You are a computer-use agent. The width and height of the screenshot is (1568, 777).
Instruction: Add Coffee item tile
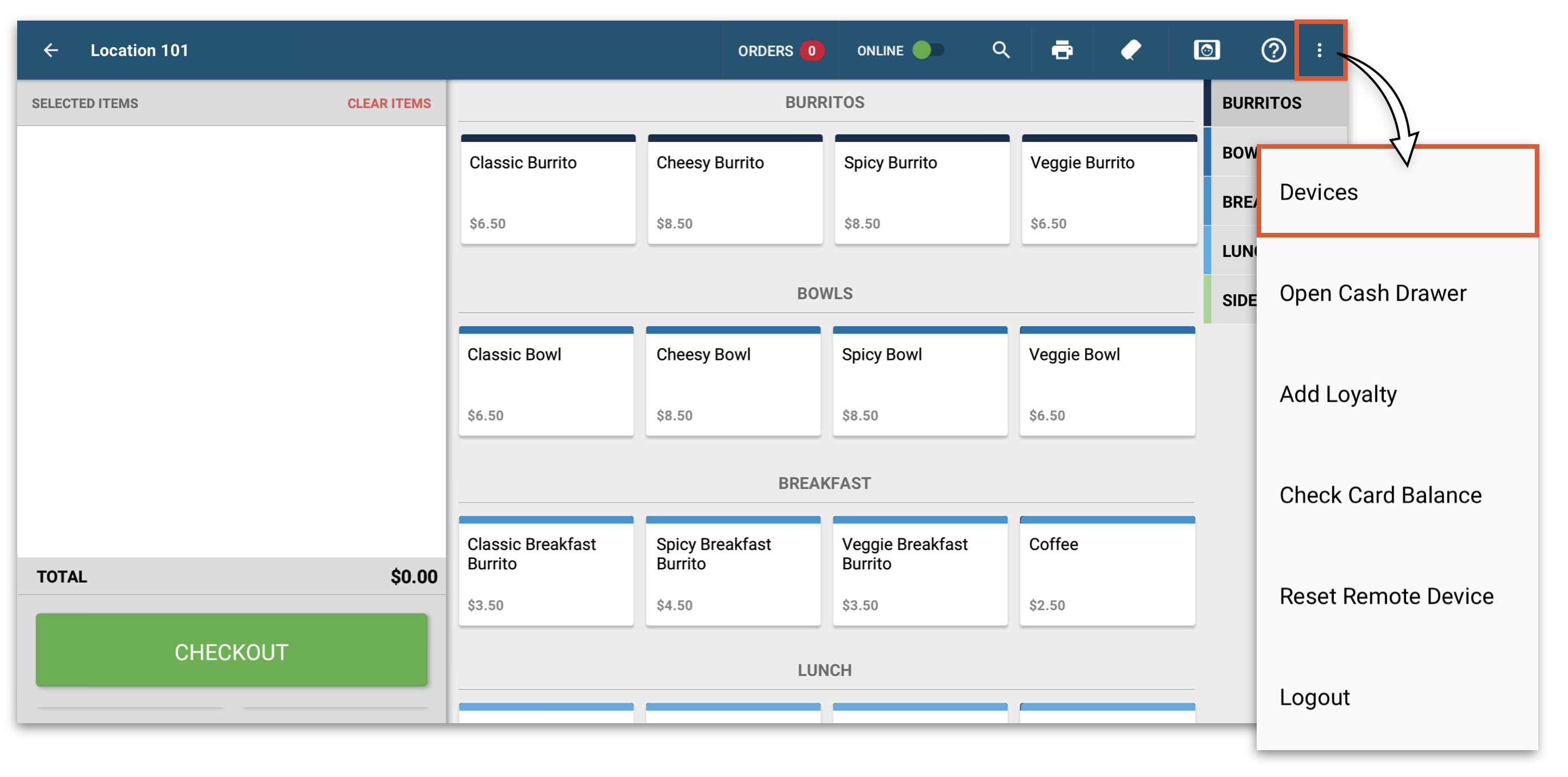tap(1107, 572)
